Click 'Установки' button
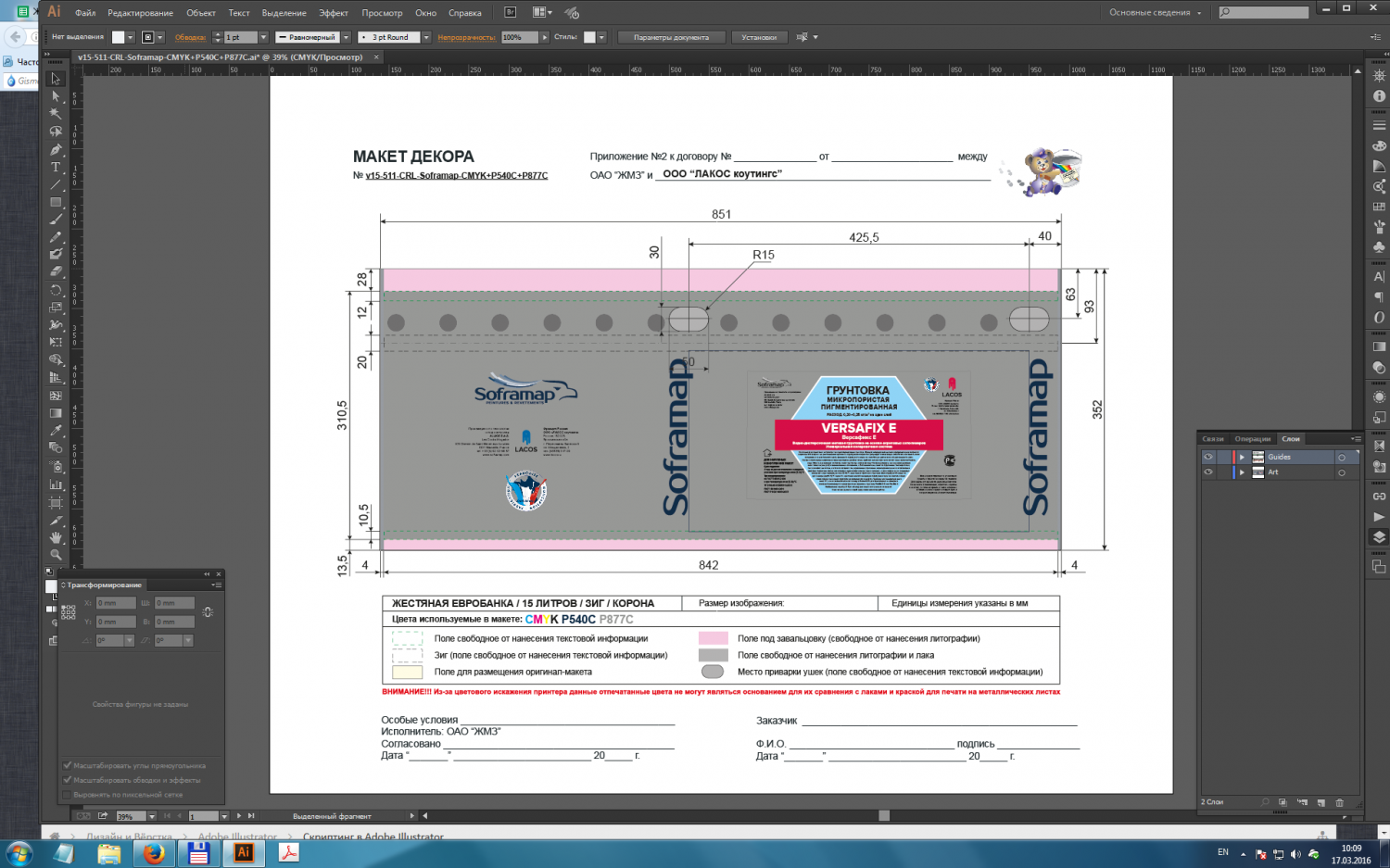This screenshot has width=1390, height=868. pyautogui.click(x=759, y=37)
